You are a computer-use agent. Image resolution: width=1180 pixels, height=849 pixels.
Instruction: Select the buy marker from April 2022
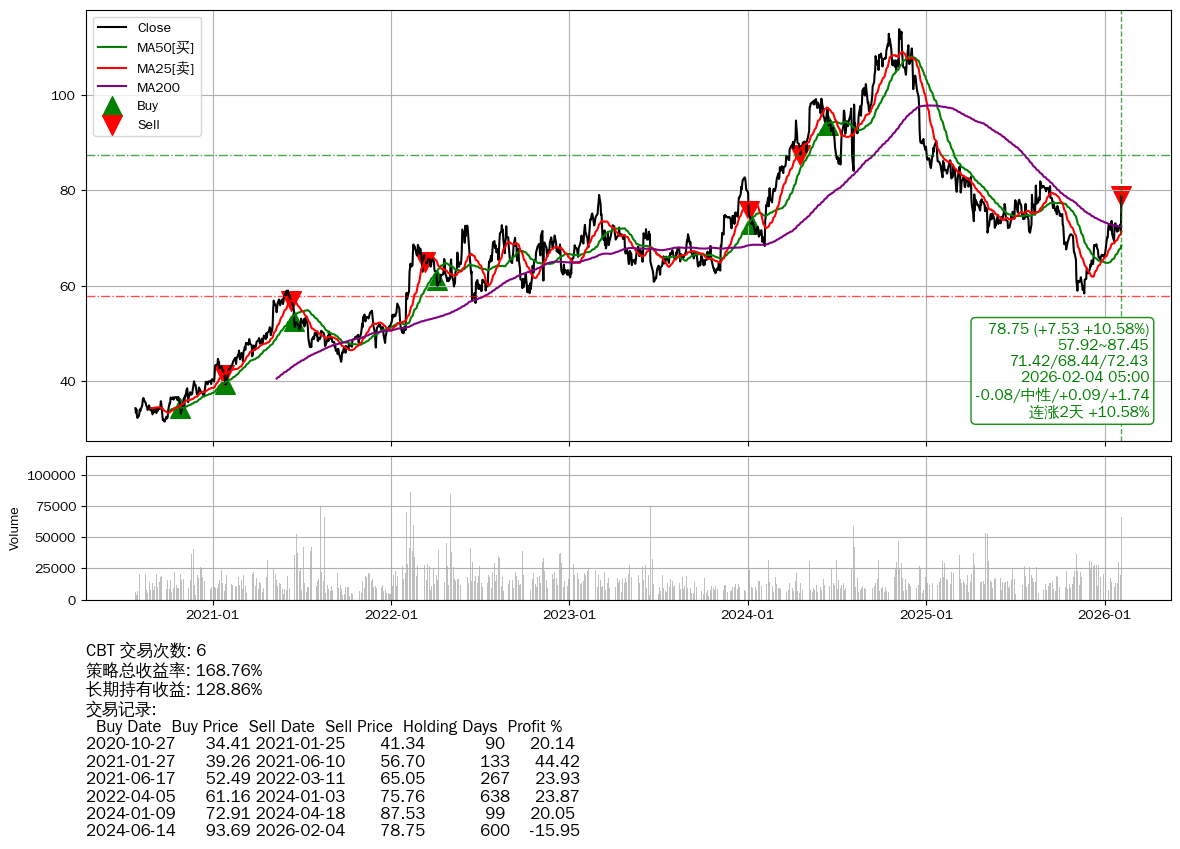point(437,280)
